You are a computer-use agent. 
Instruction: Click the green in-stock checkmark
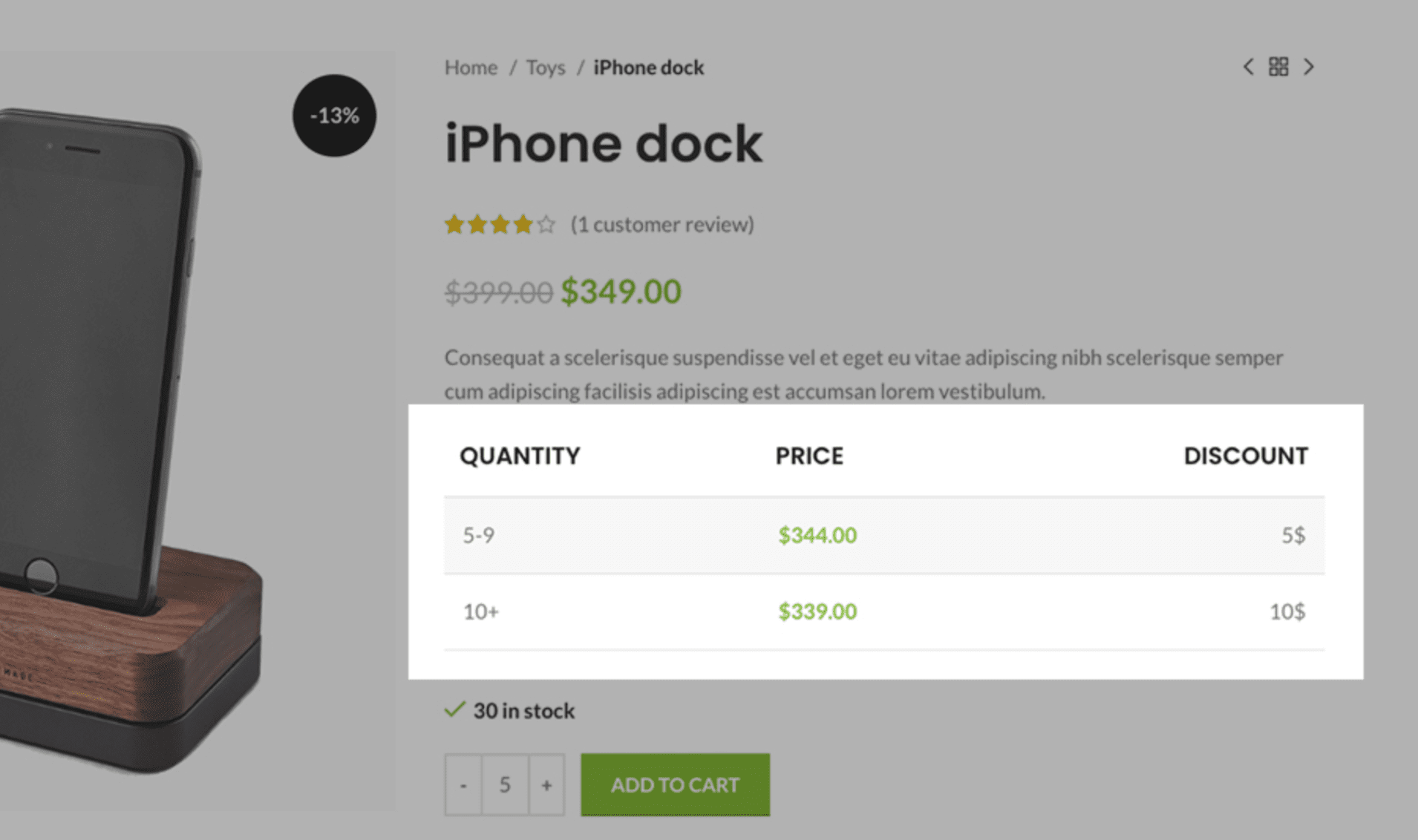click(454, 709)
